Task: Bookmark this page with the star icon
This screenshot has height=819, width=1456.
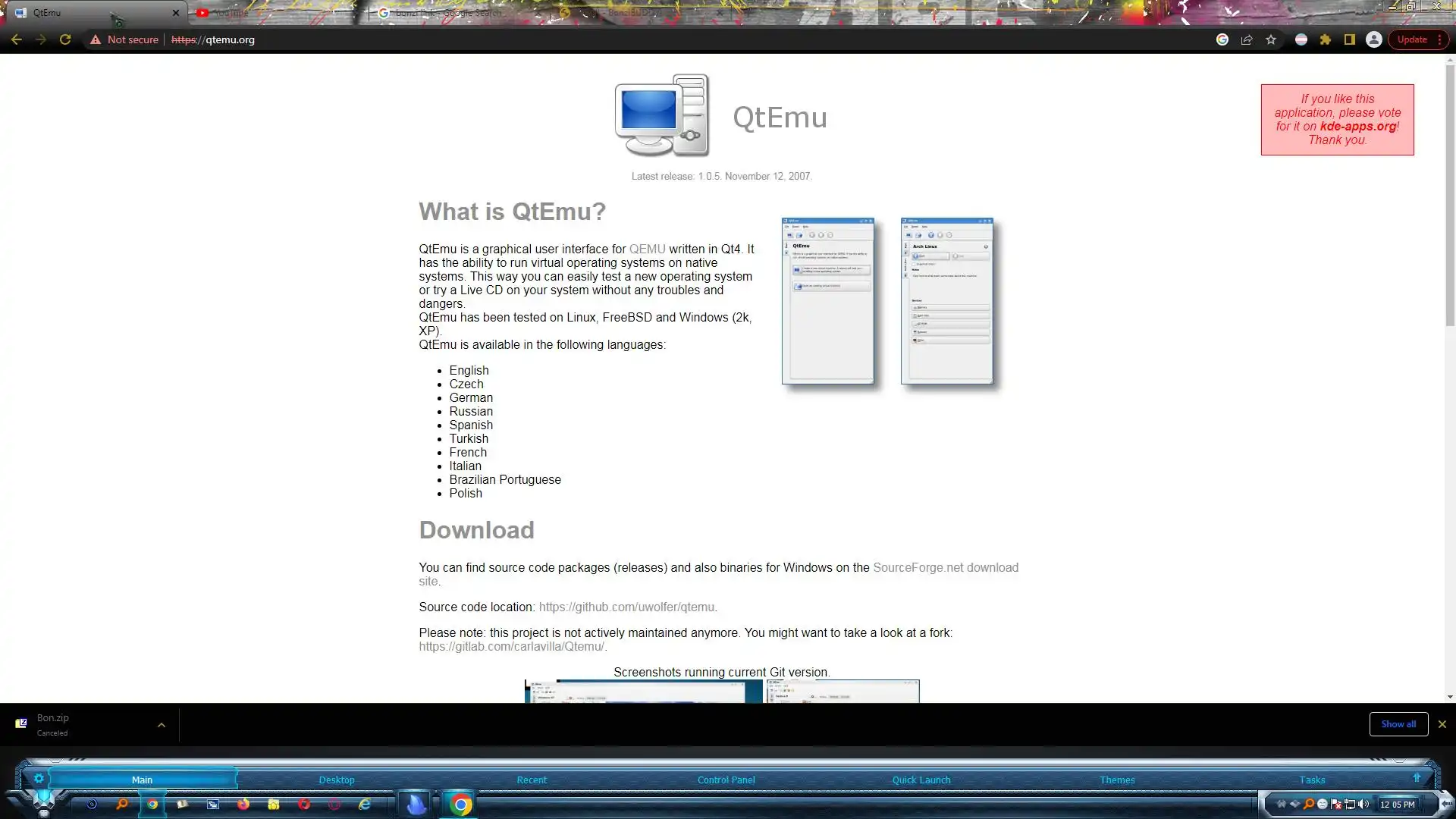Action: coord(1271,39)
